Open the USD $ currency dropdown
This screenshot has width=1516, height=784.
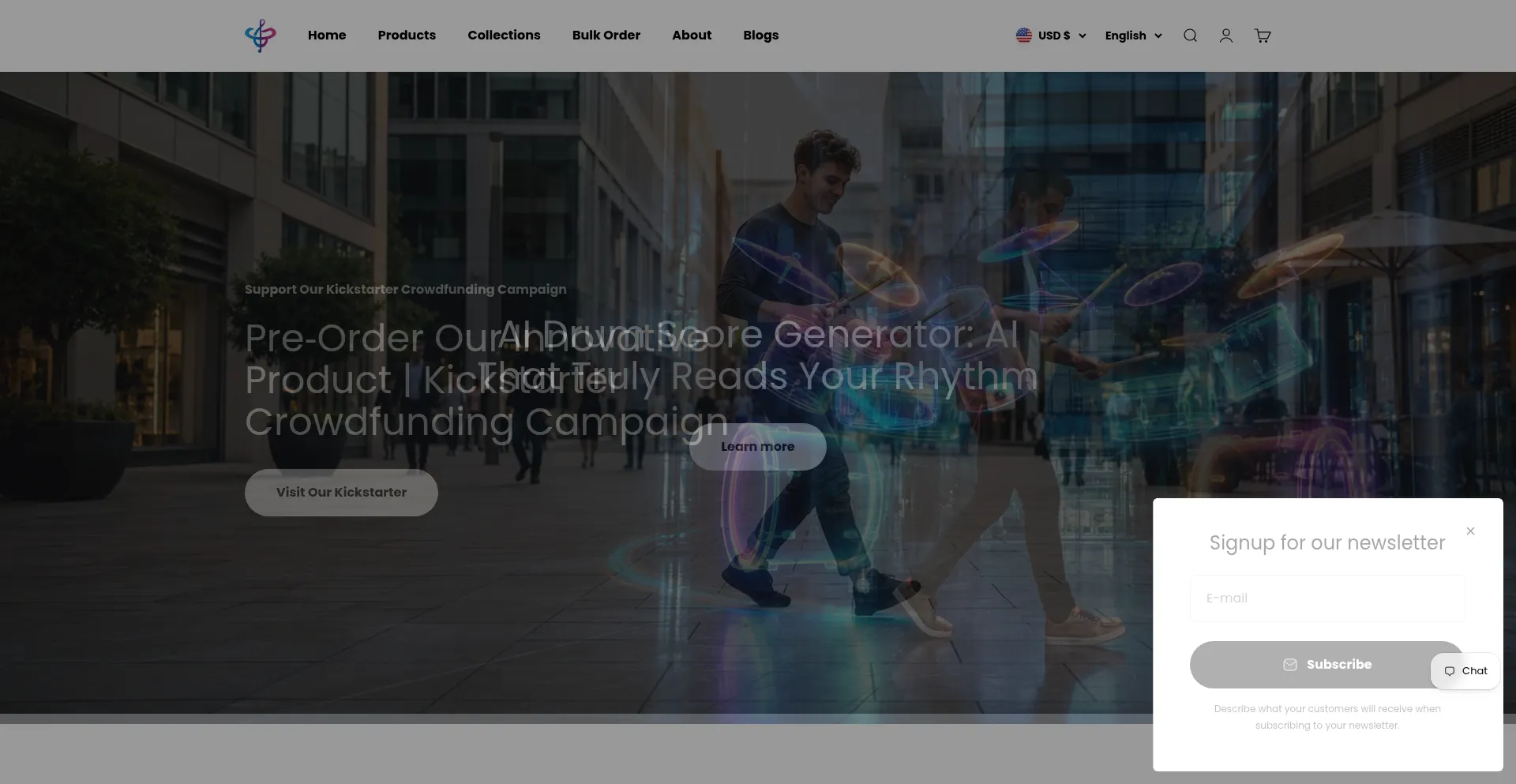pos(1051,36)
